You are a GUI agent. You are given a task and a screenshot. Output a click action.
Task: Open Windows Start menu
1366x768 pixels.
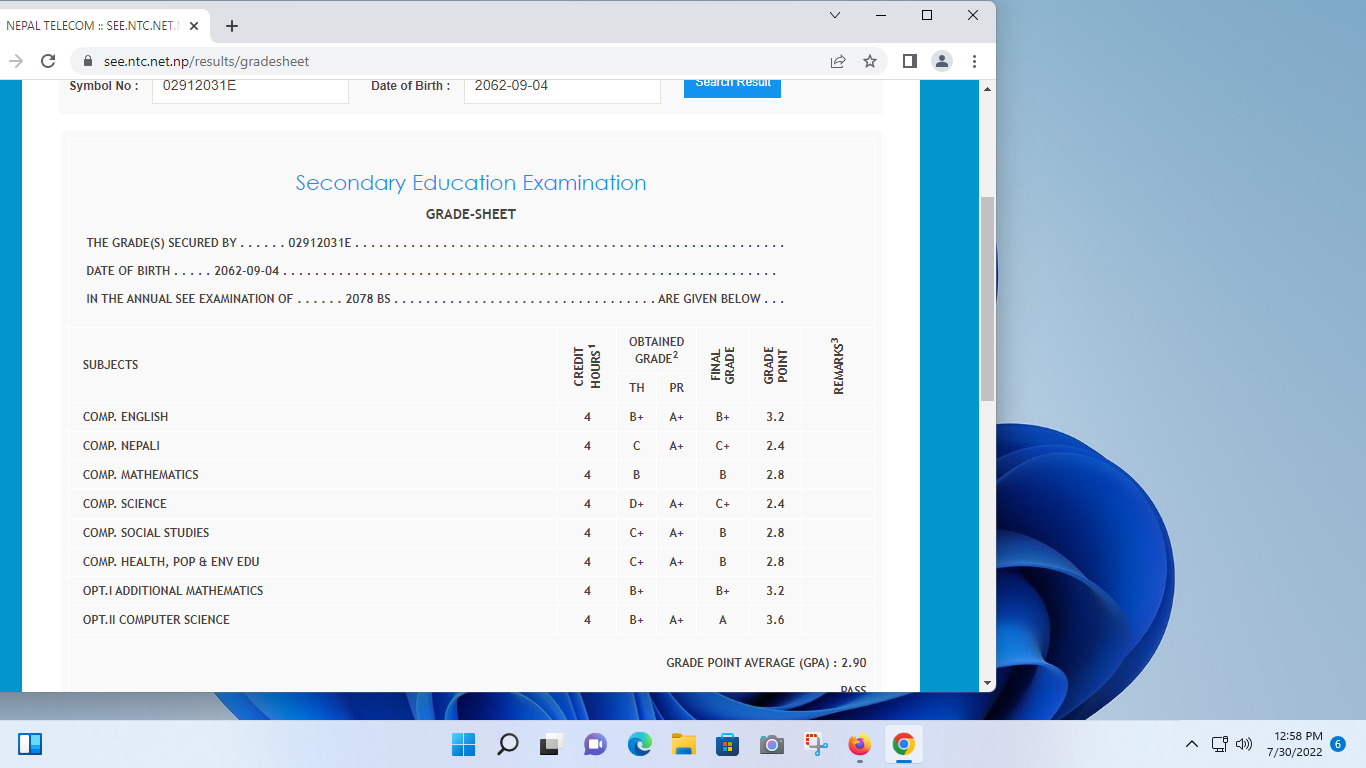coord(463,744)
